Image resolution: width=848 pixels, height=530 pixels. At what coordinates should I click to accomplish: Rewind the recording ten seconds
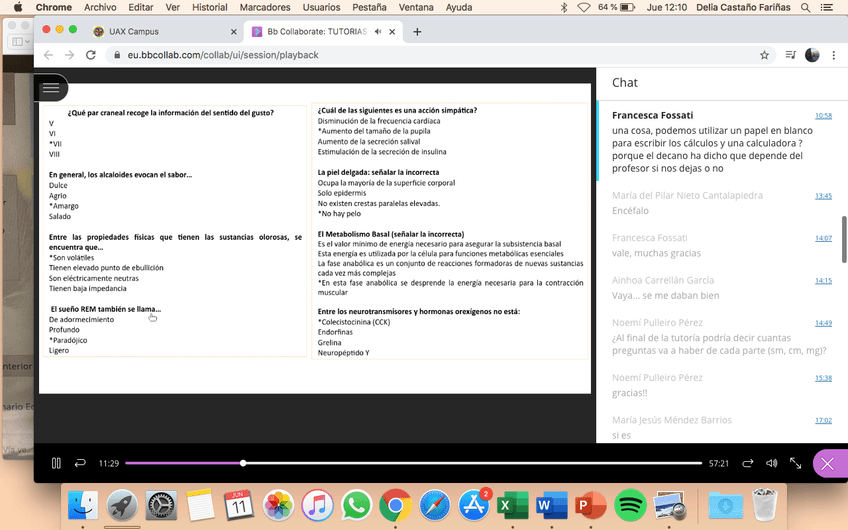pyautogui.click(x=80, y=463)
